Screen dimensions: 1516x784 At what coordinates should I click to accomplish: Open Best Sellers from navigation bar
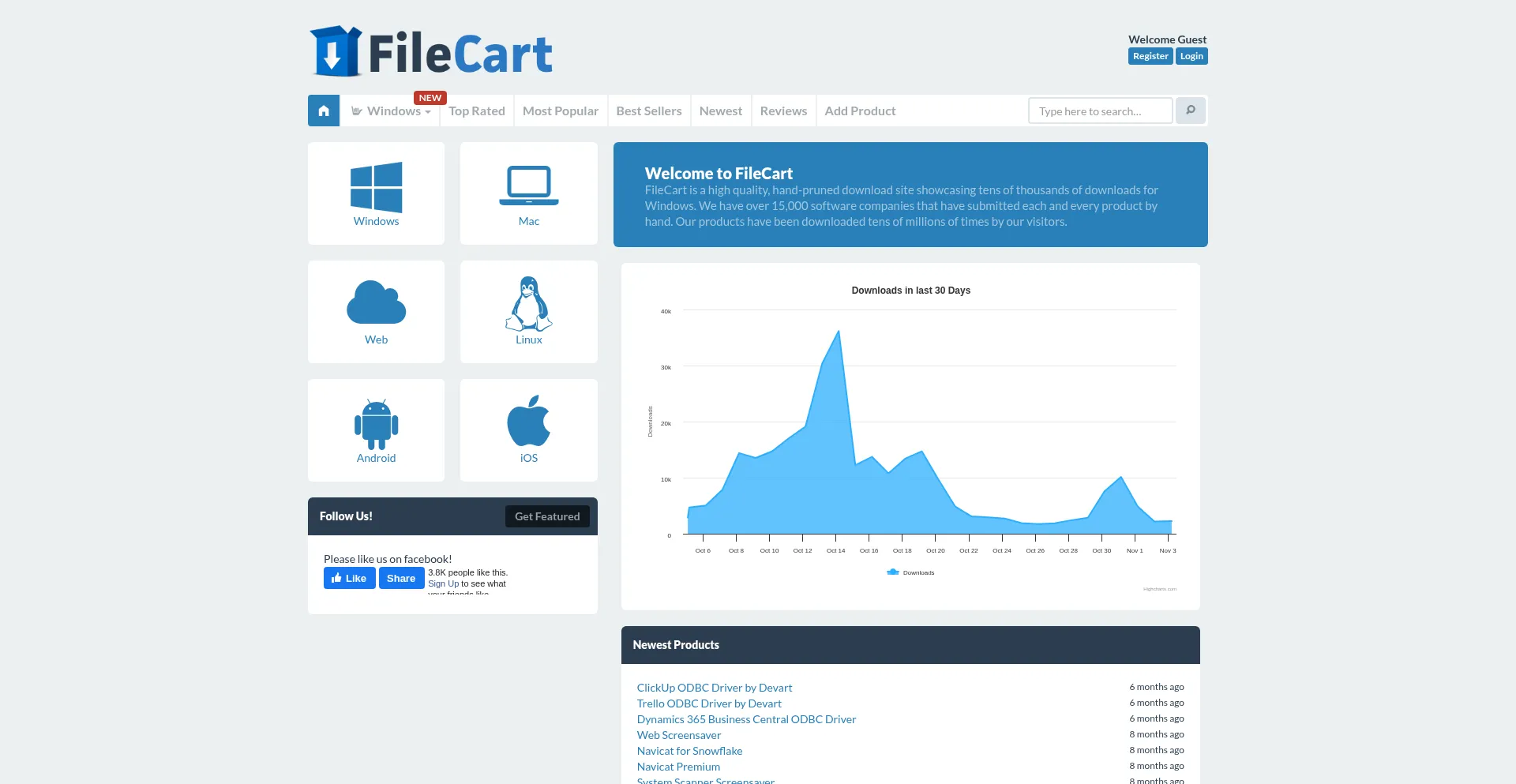pyautogui.click(x=648, y=111)
